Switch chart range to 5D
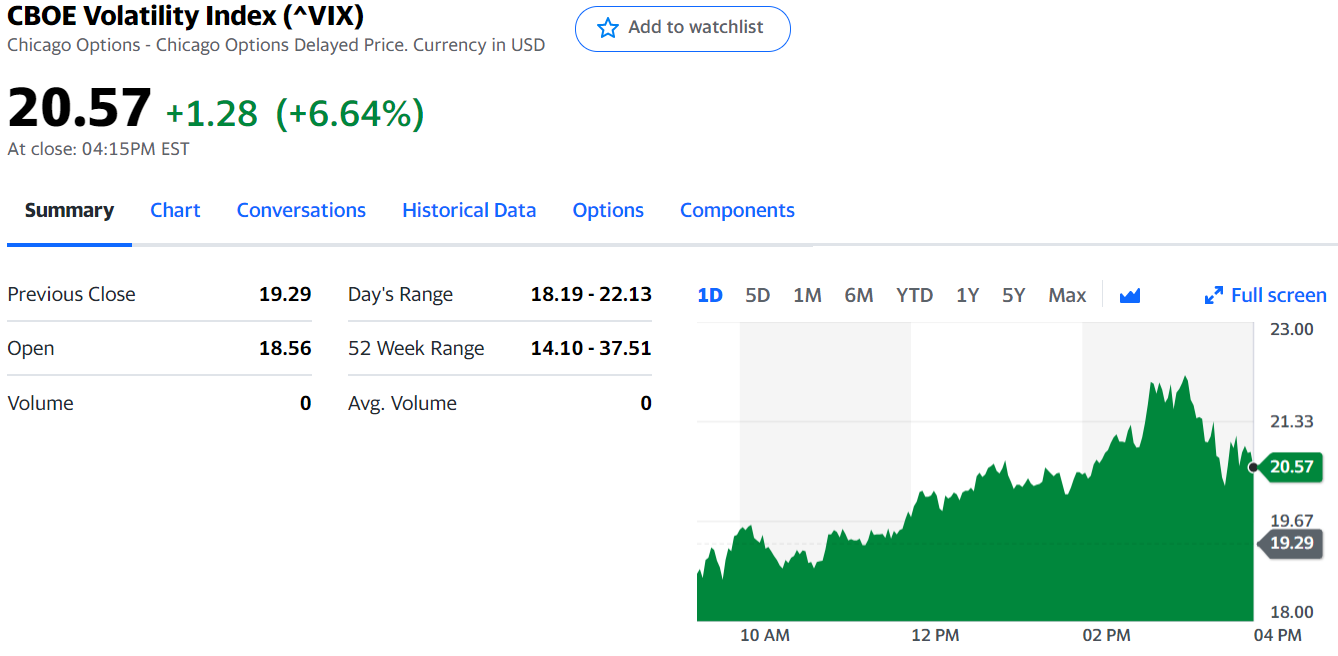Screen dimensions: 1338x656 click(758, 295)
